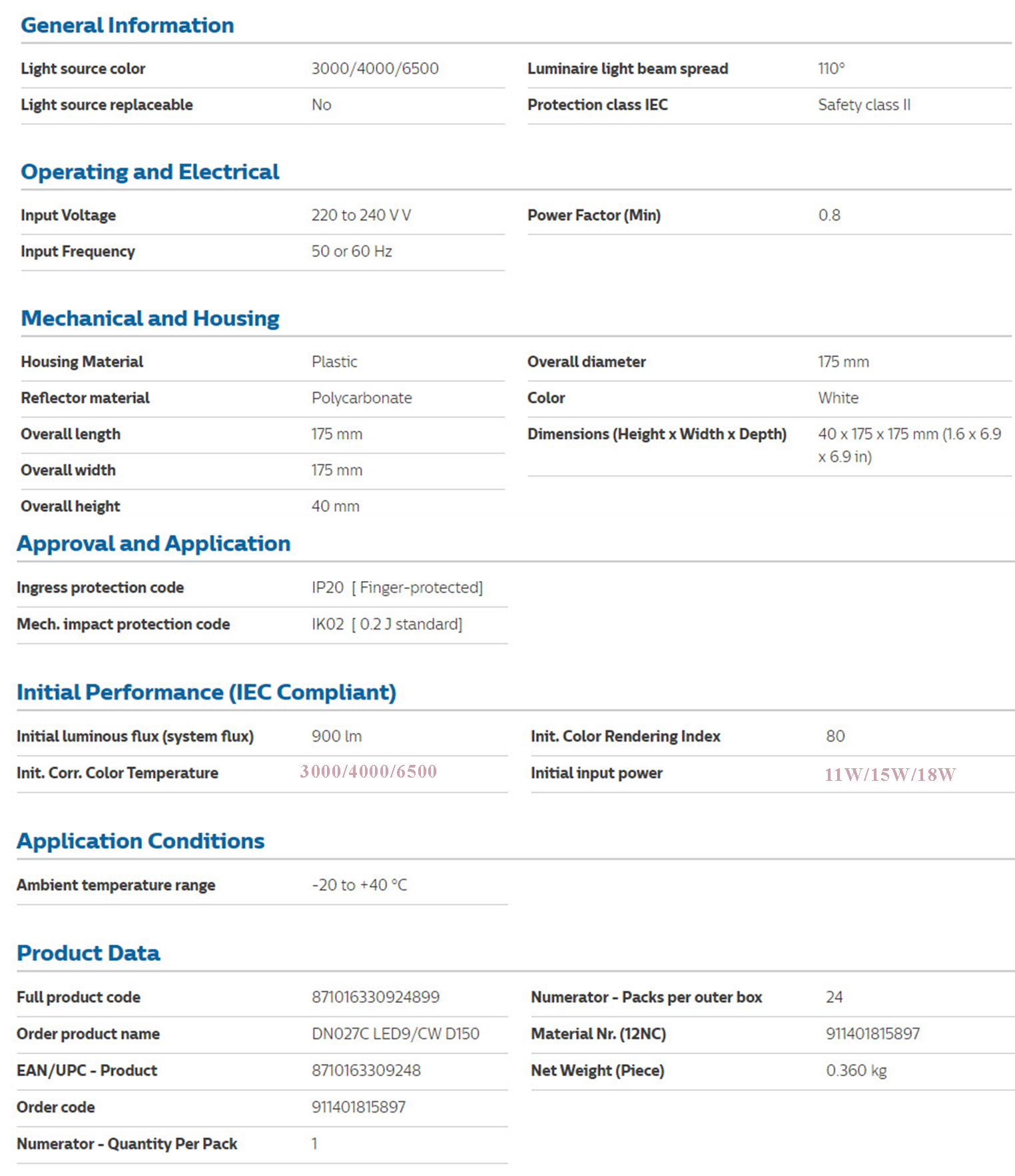This screenshot has height=1176, width=1015.
Task: Click the Overall width label
Action: point(68,470)
